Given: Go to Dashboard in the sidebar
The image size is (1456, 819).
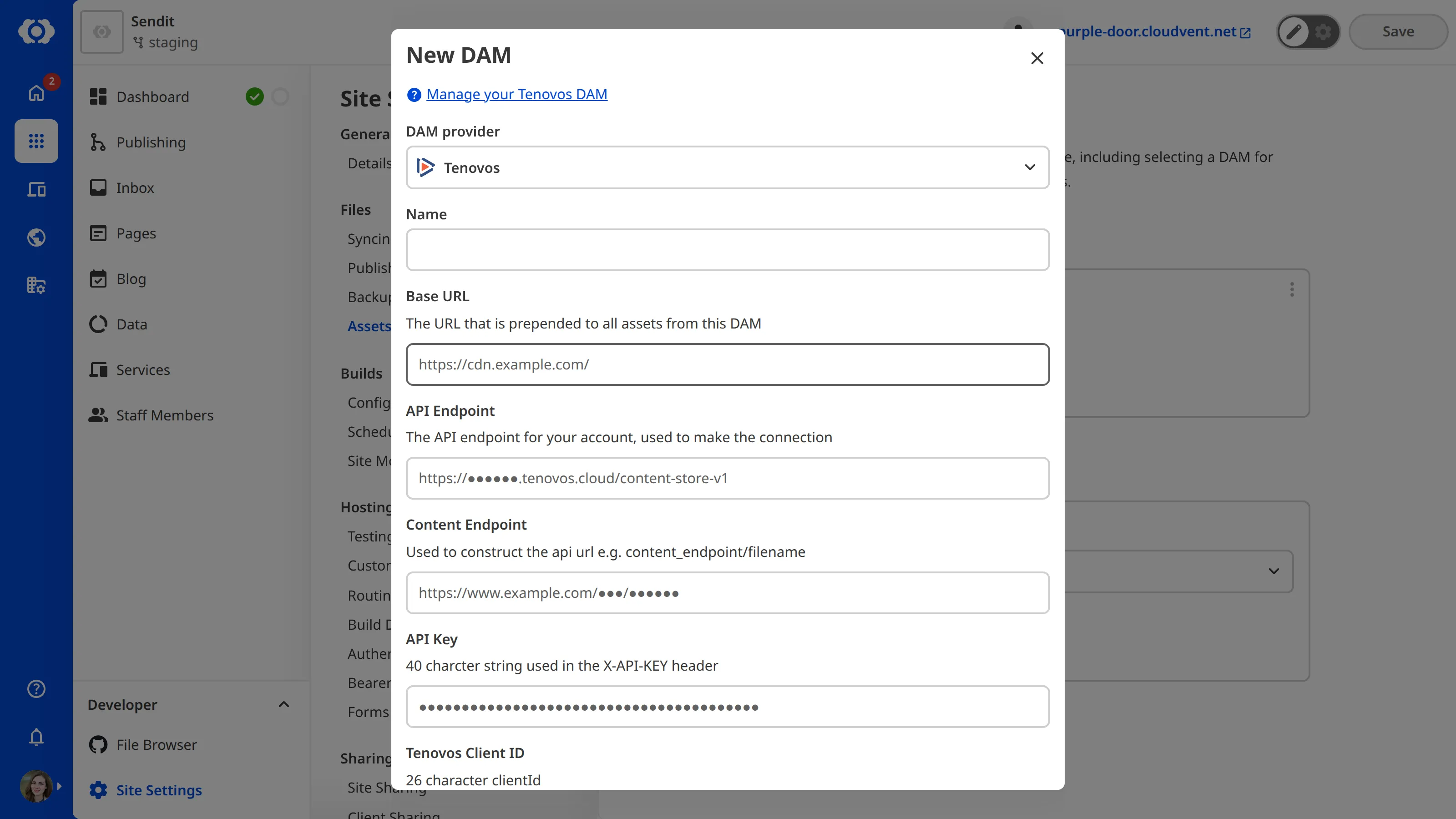Looking at the screenshot, I should 152,96.
